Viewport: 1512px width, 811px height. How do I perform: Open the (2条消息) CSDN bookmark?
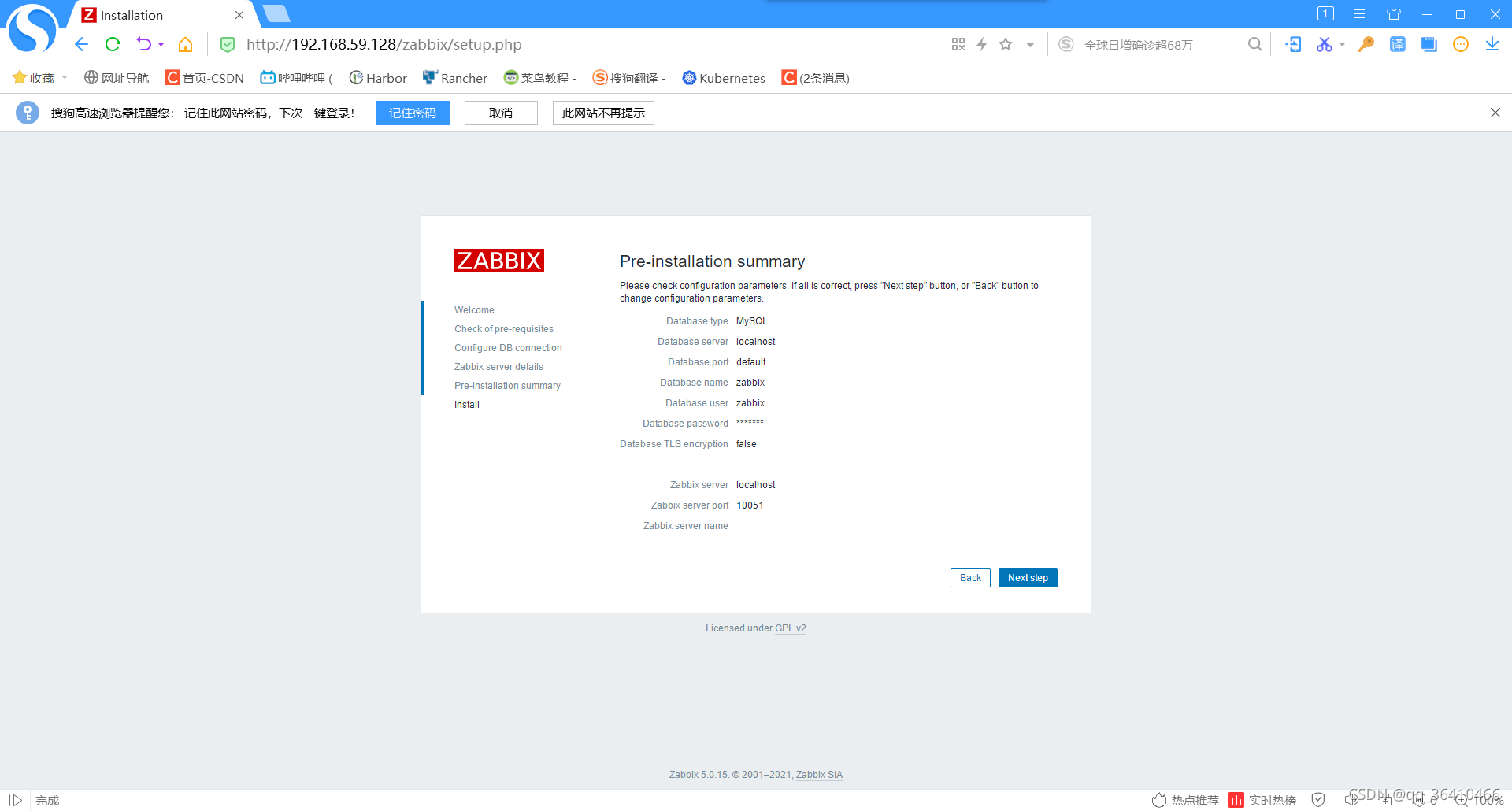(x=815, y=78)
